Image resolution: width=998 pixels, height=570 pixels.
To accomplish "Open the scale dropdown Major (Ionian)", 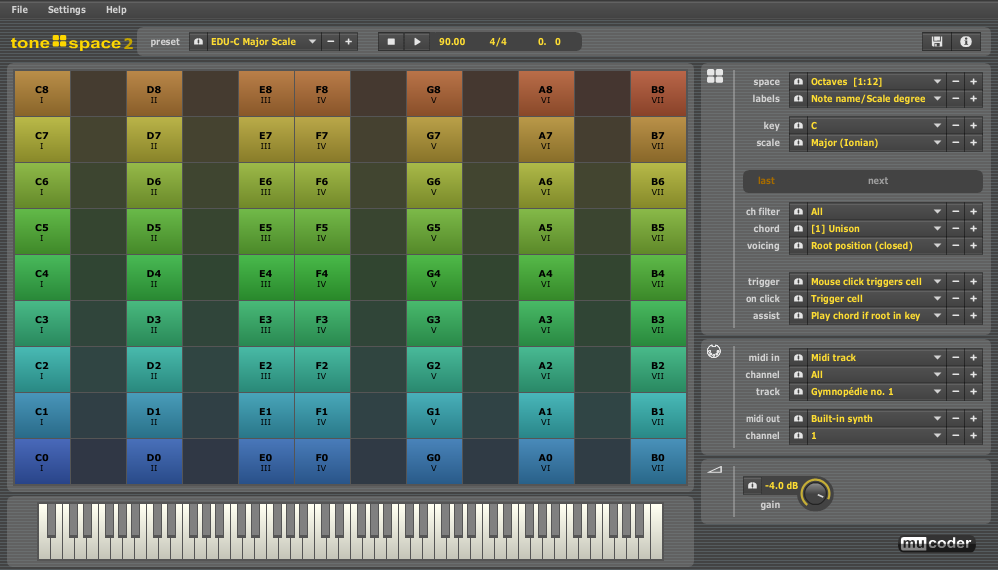I will coord(876,142).
